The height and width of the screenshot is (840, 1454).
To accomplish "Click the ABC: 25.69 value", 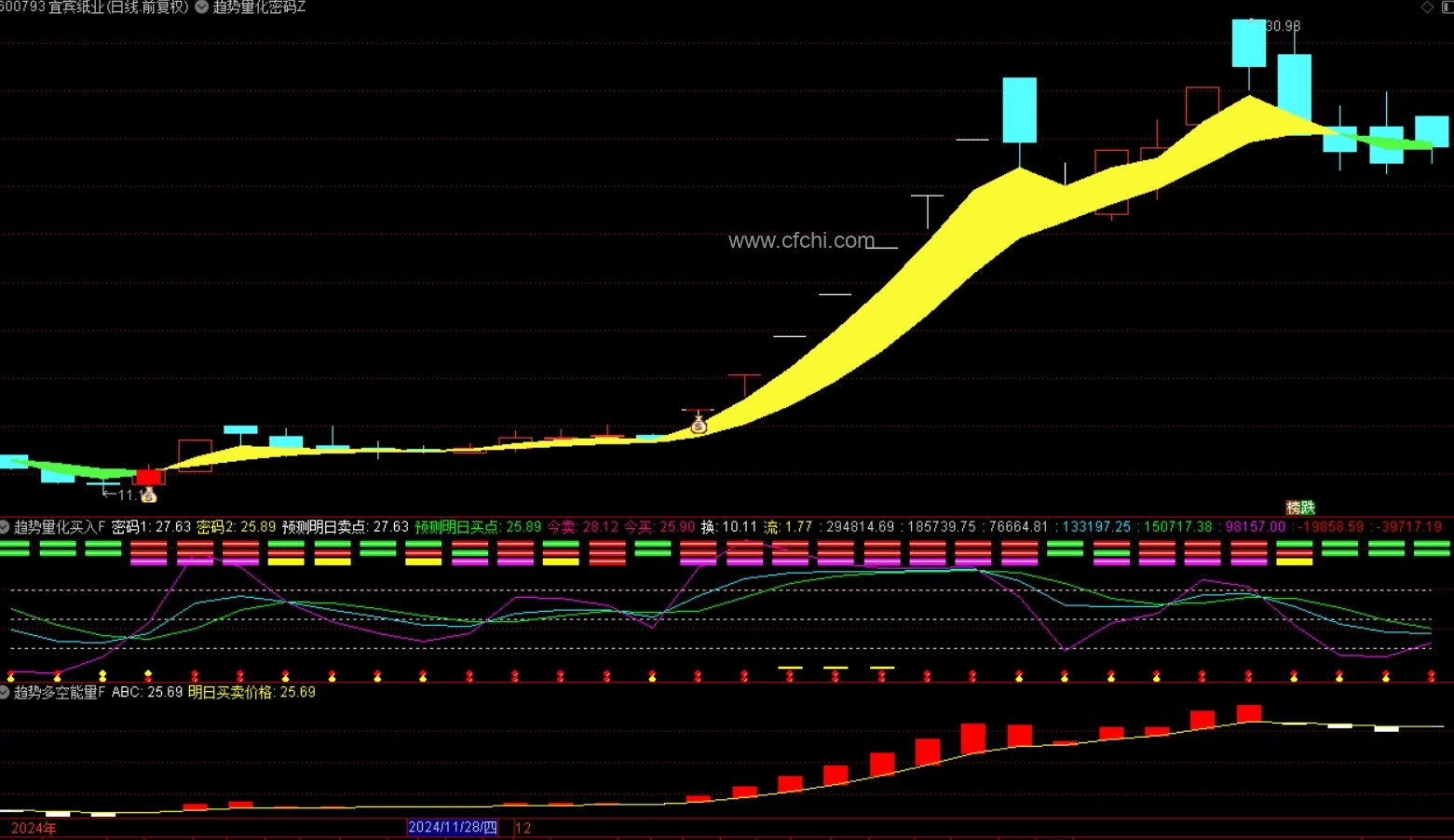I will coord(147,693).
